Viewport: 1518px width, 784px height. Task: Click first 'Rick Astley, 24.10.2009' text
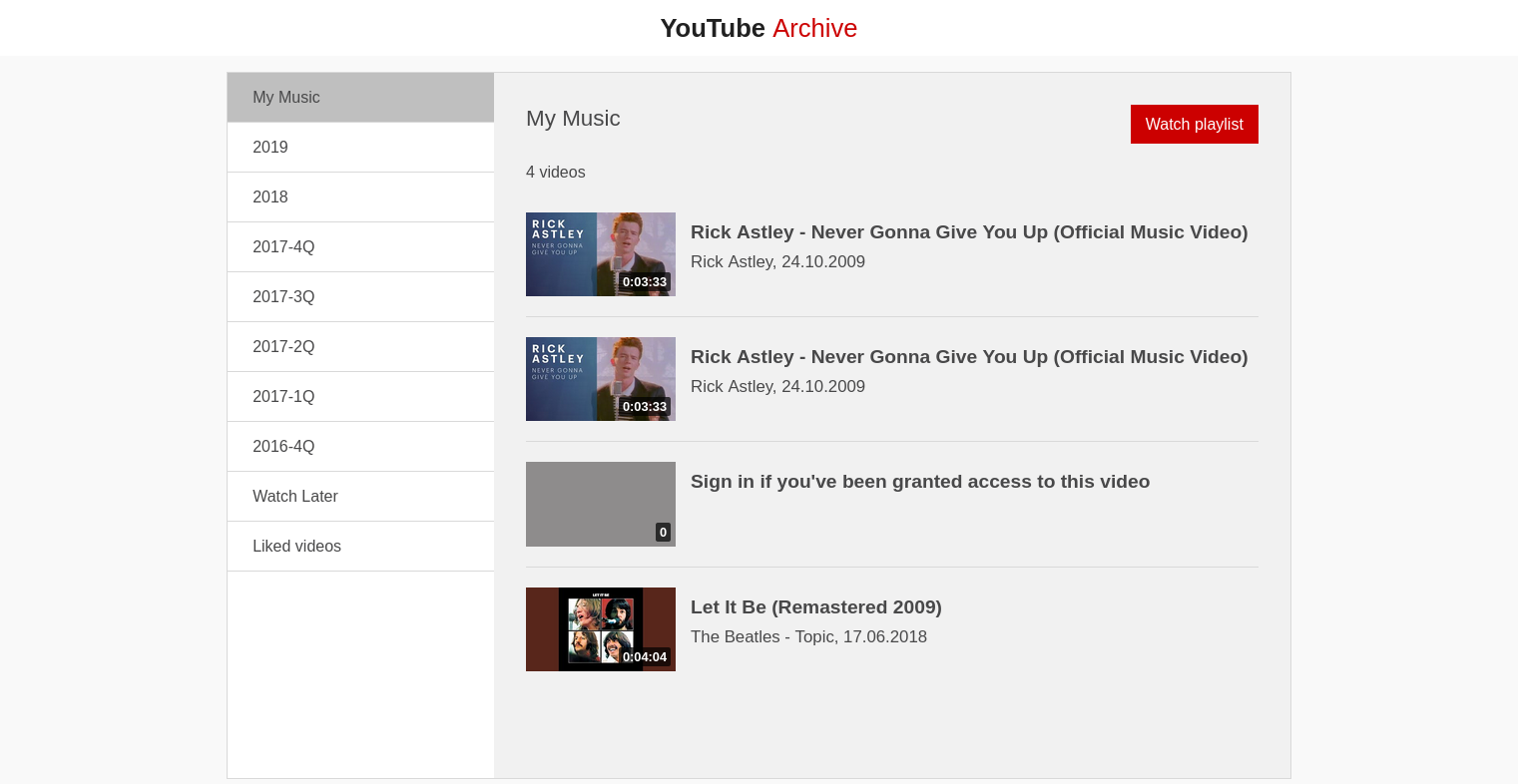pyautogui.click(x=777, y=261)
